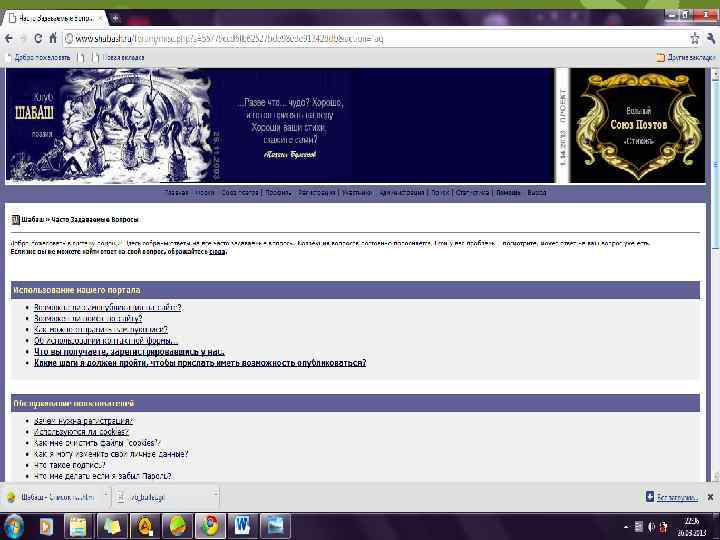Open 'Статистика' in the site navigation
The width and height of the screenshot is (720, 540).
472,192
